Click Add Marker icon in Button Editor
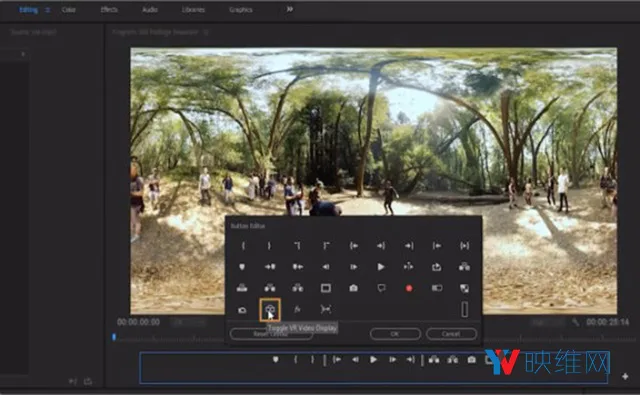This screenshot has height=395, width=640. coord(242,267)
